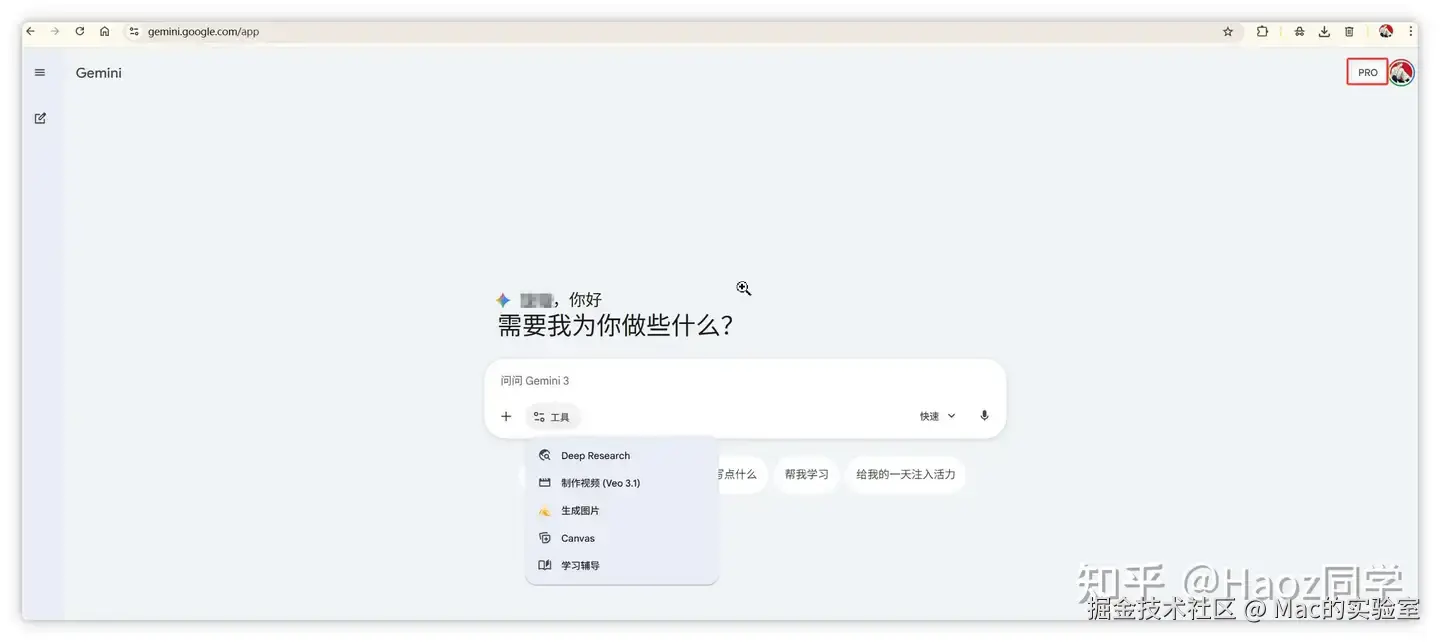Select 学习辅导 from tools menu
The height and width of the screenshot is (642, 1440).
coord(621,566)
